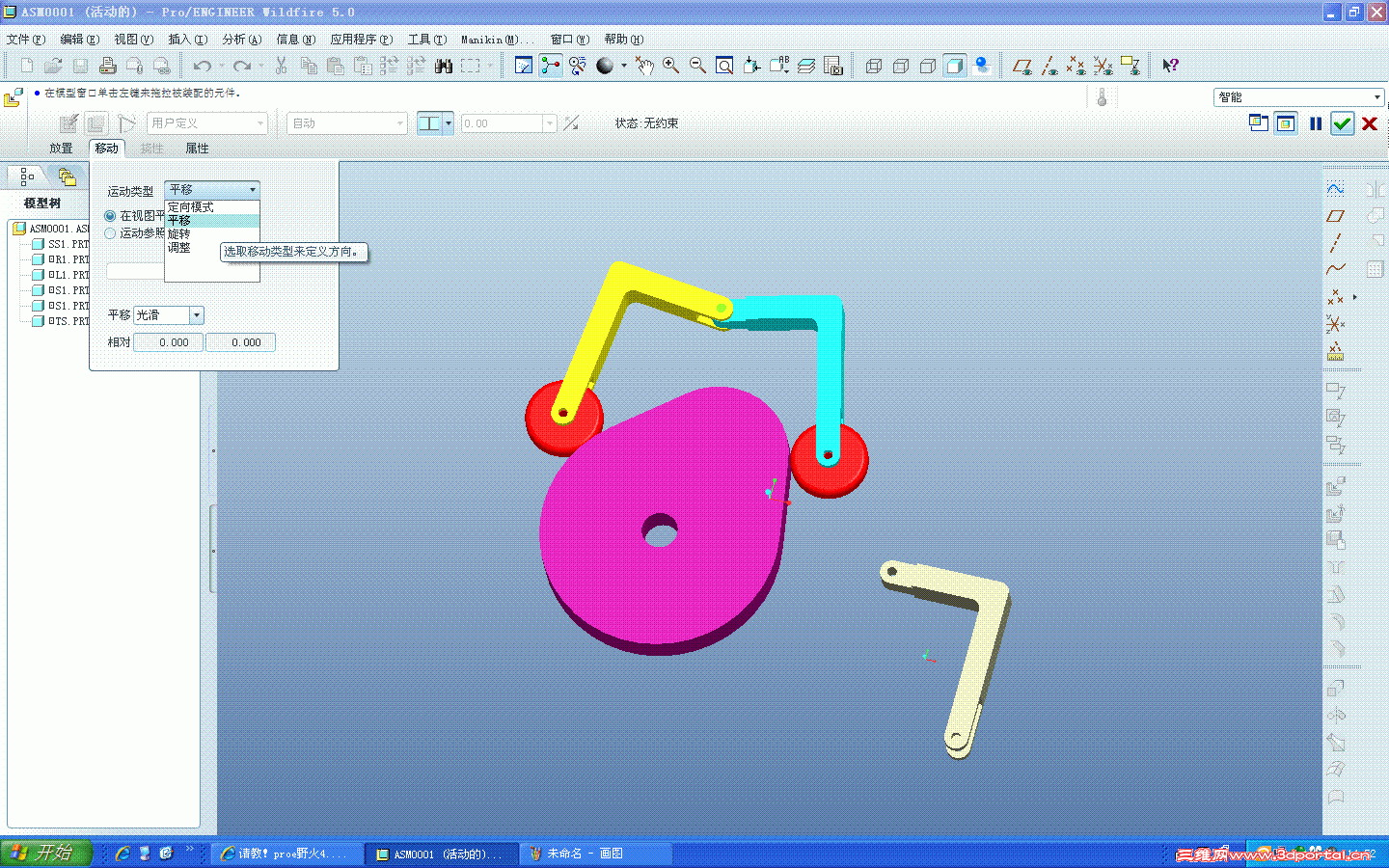Click the open file folder icon
The height and width of the screenshot is (868, 1389).
(x=54, y=66)
